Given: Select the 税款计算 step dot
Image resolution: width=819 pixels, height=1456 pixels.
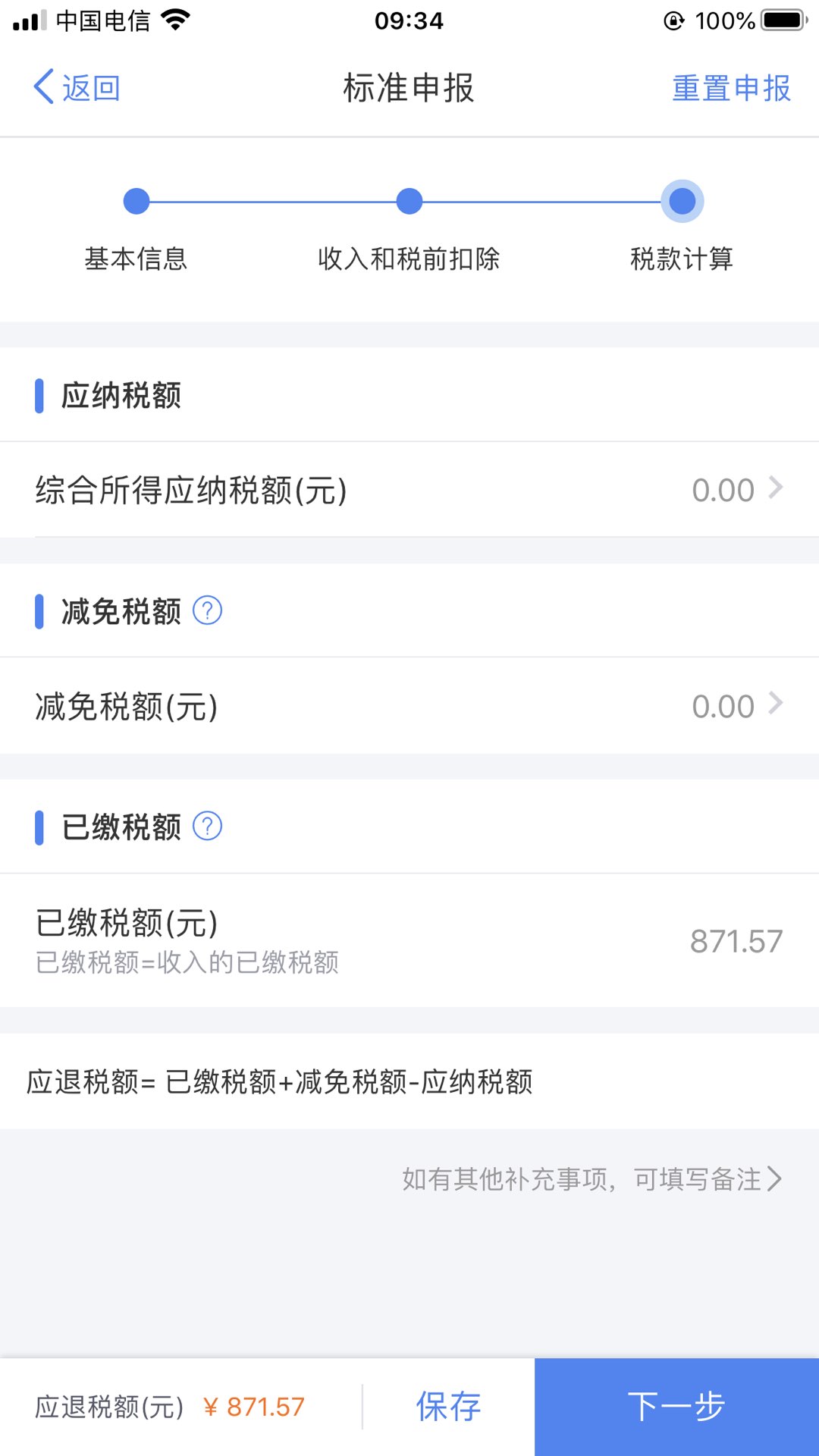Looking at the screenshot, I should pos(682,202).
